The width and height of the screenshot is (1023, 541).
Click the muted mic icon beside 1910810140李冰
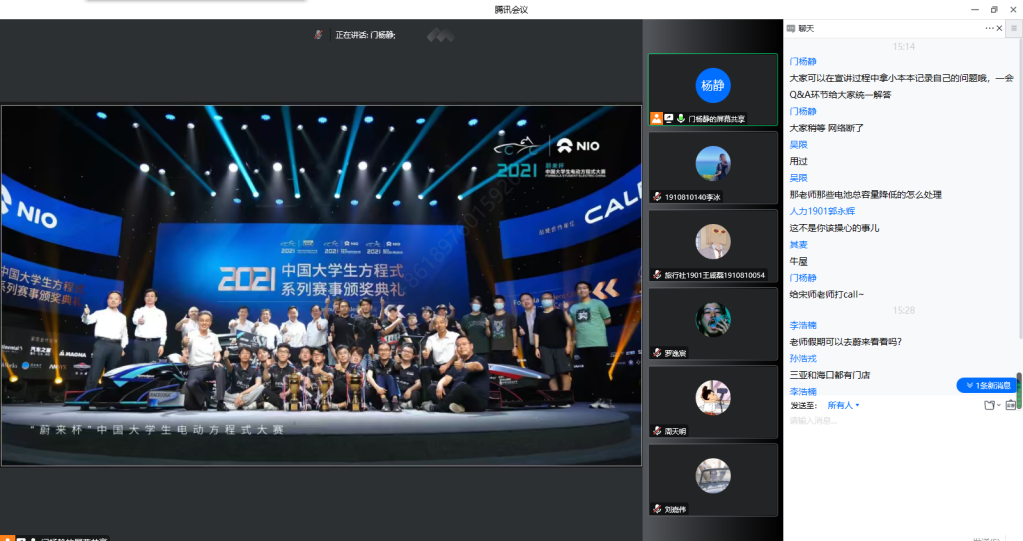tap(657, 197)
